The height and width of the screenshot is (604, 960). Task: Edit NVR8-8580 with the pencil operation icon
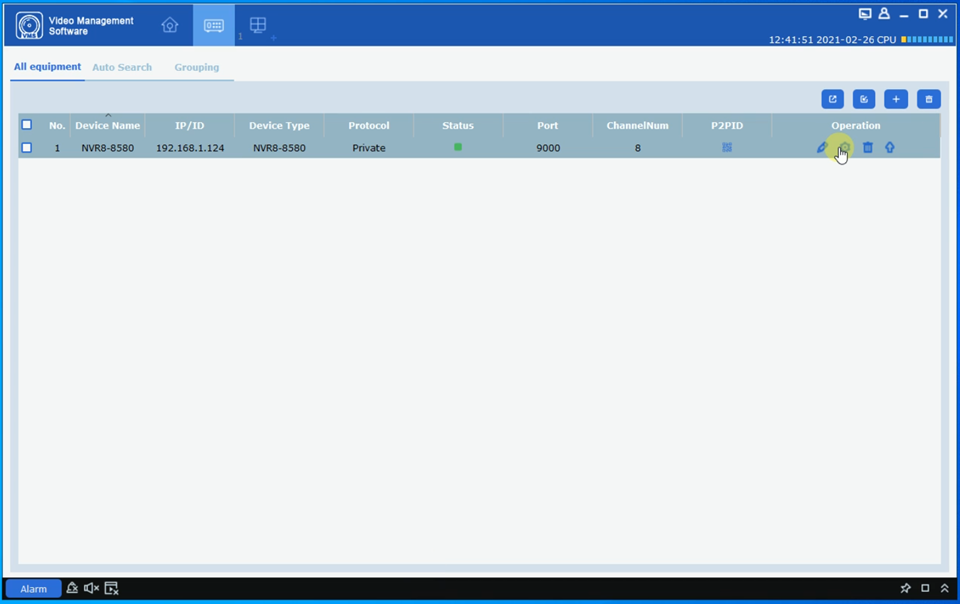pos(822,147)
